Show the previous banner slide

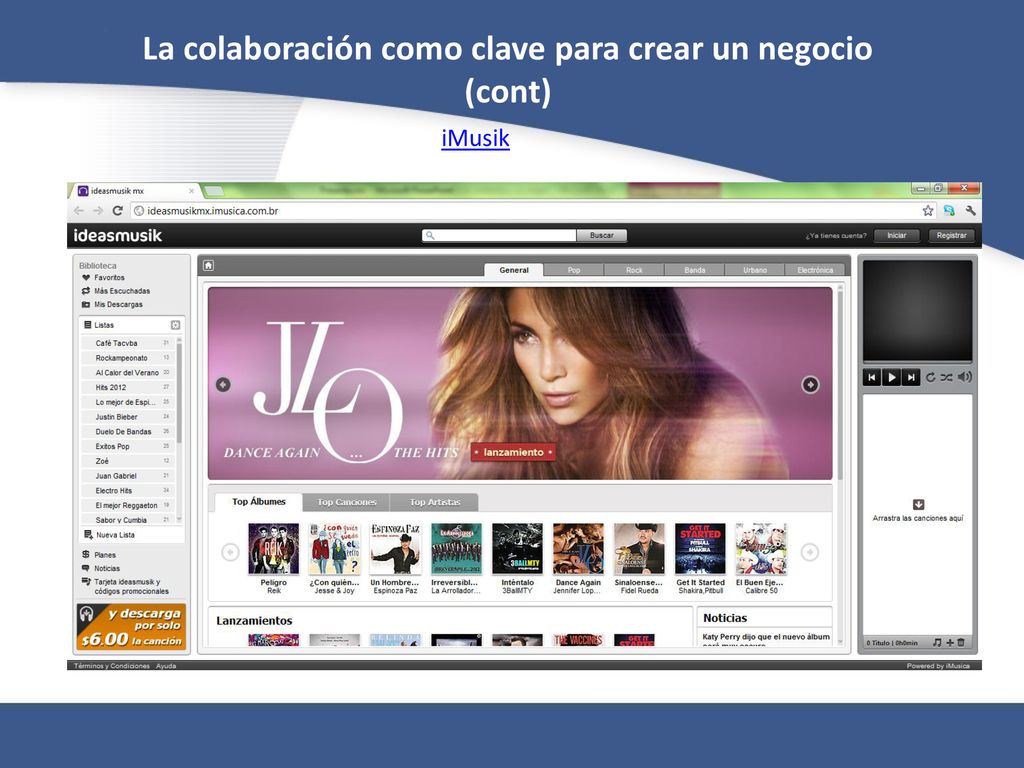pyautogui.click(x=223, y=385)
